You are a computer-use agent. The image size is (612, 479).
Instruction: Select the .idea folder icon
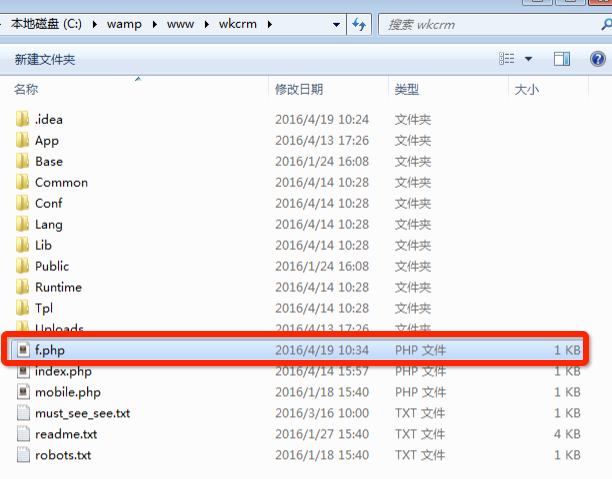22,119
